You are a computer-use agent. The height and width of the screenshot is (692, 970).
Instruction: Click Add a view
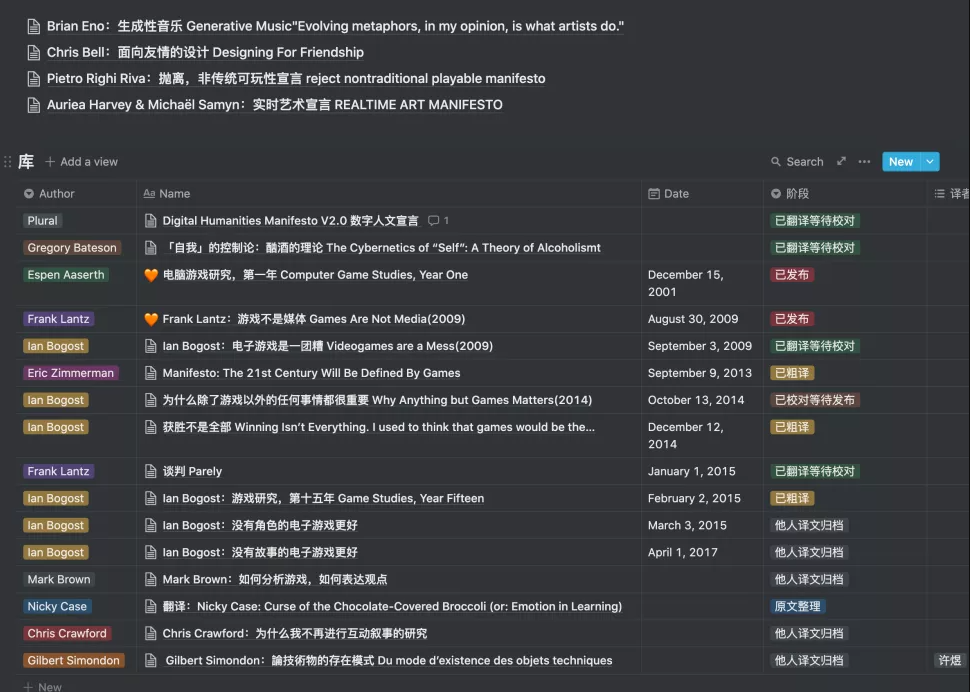point(81,162)
